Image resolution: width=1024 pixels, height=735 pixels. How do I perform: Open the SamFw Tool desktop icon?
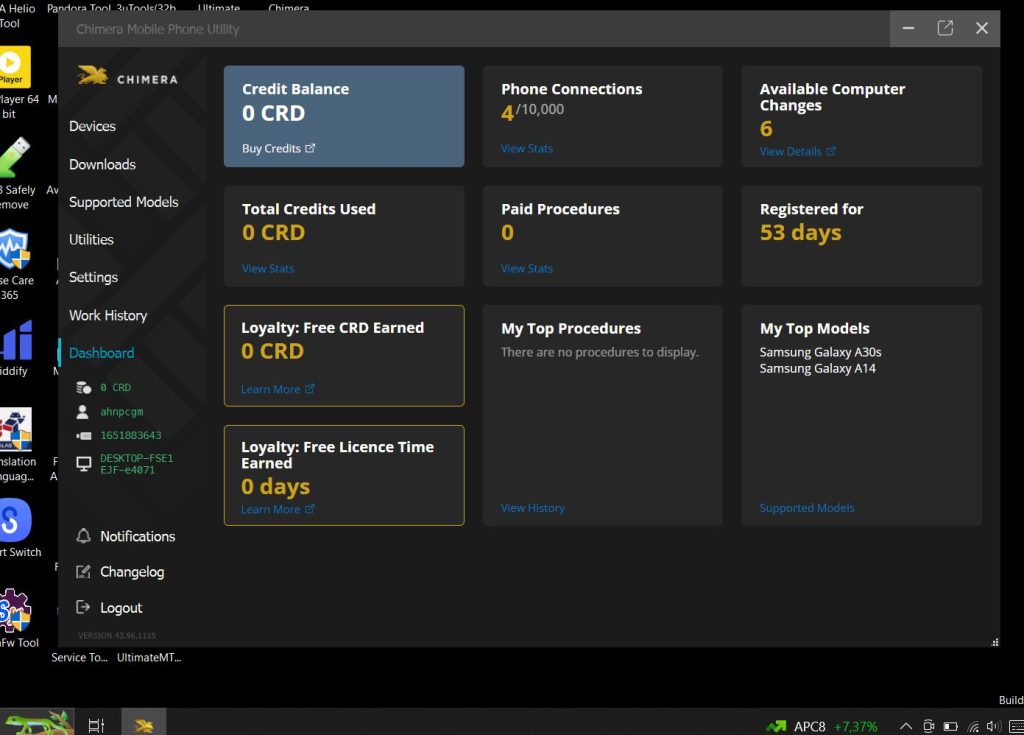tap(17, 618)
